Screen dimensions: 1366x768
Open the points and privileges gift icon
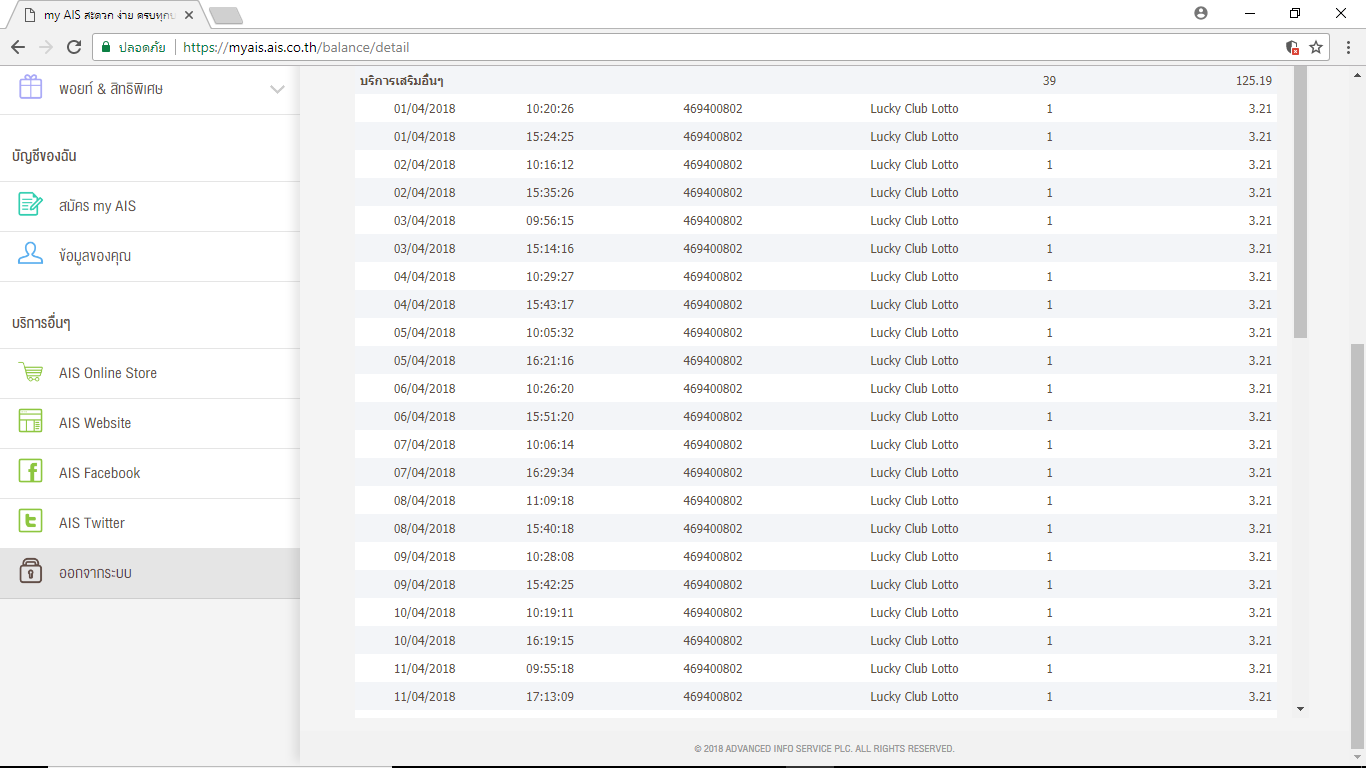point(31,88)
